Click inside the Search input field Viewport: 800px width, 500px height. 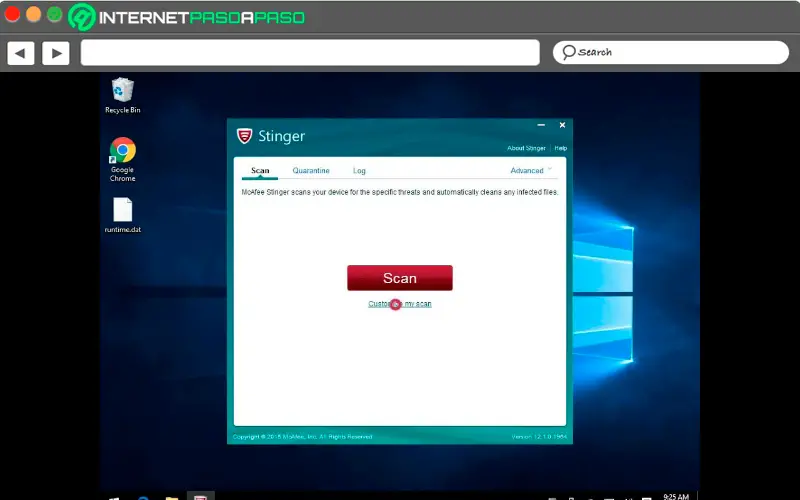pyautogui.click(x=670, y=53)
